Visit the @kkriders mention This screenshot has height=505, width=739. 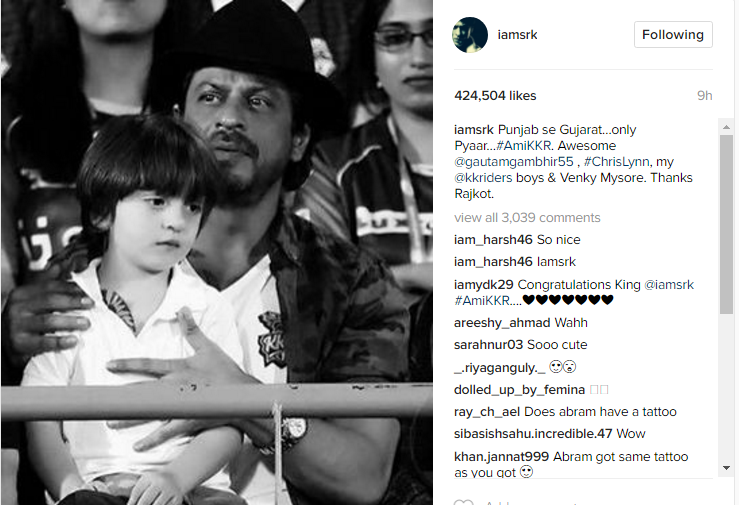483,178
